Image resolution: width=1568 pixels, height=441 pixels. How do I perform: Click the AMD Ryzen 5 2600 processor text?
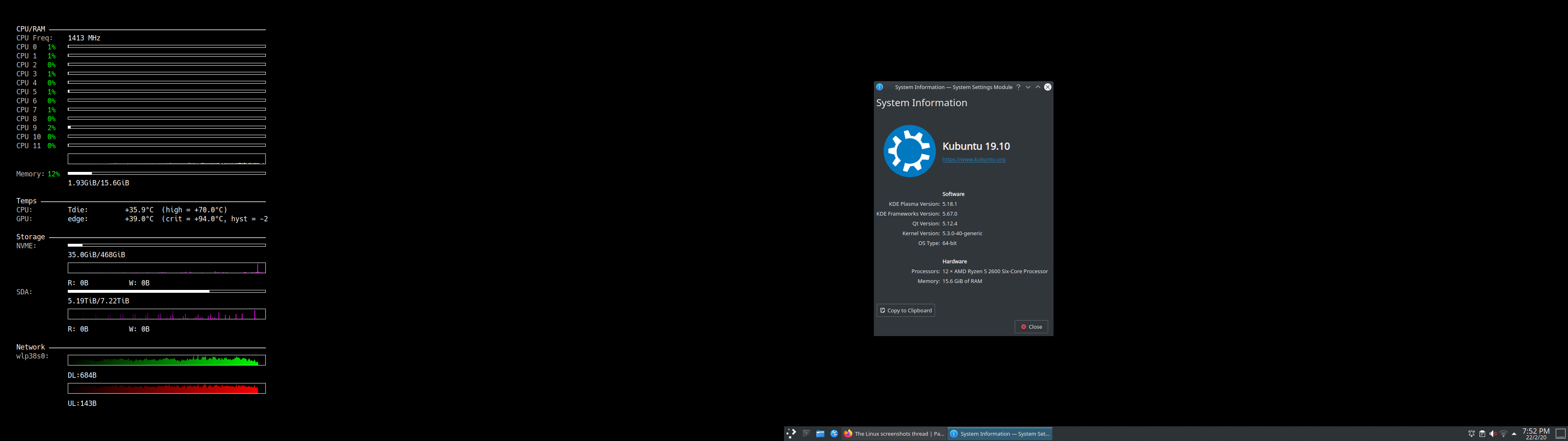[x=995, y=272]
